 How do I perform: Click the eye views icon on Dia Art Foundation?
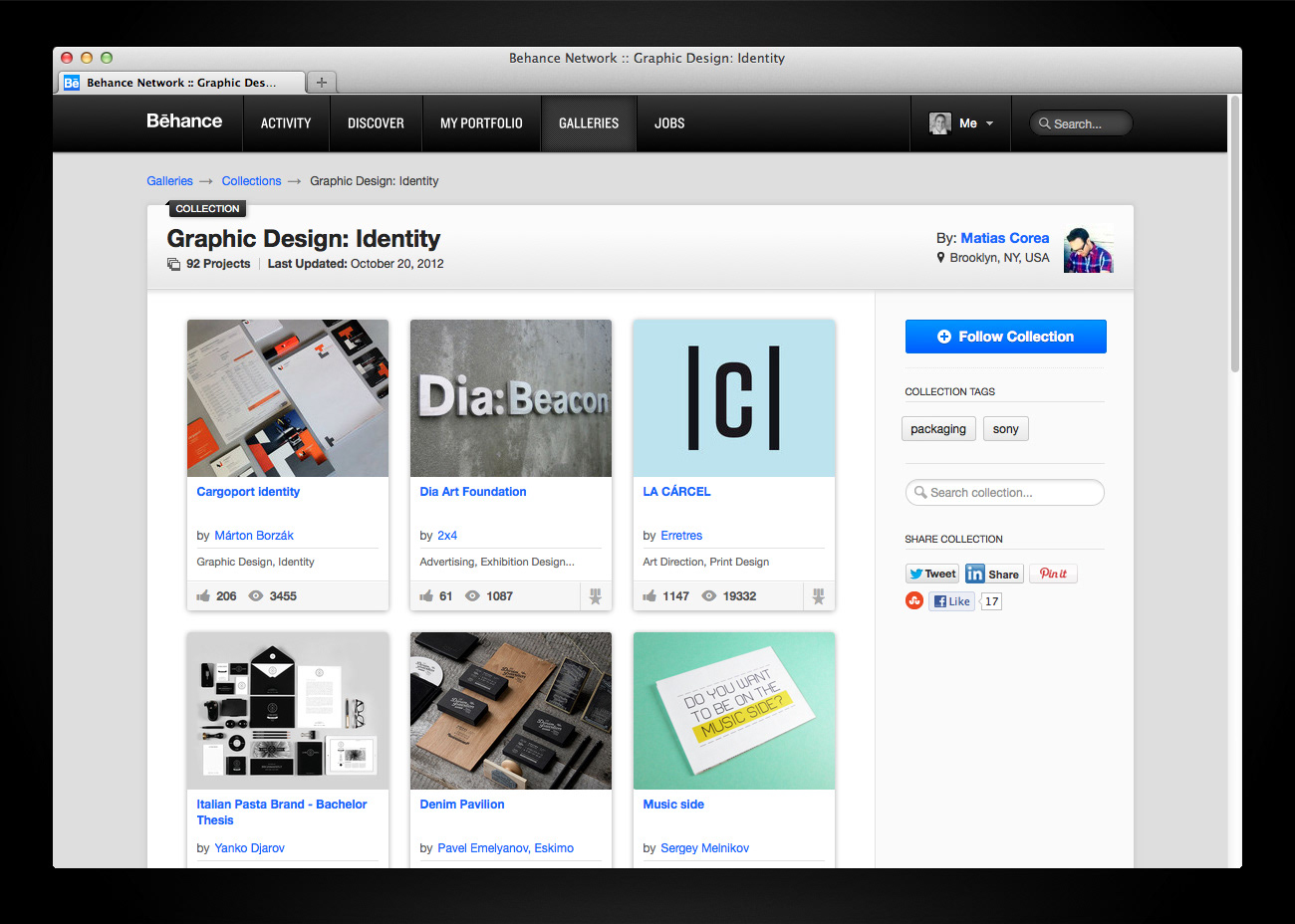point(472,596)
